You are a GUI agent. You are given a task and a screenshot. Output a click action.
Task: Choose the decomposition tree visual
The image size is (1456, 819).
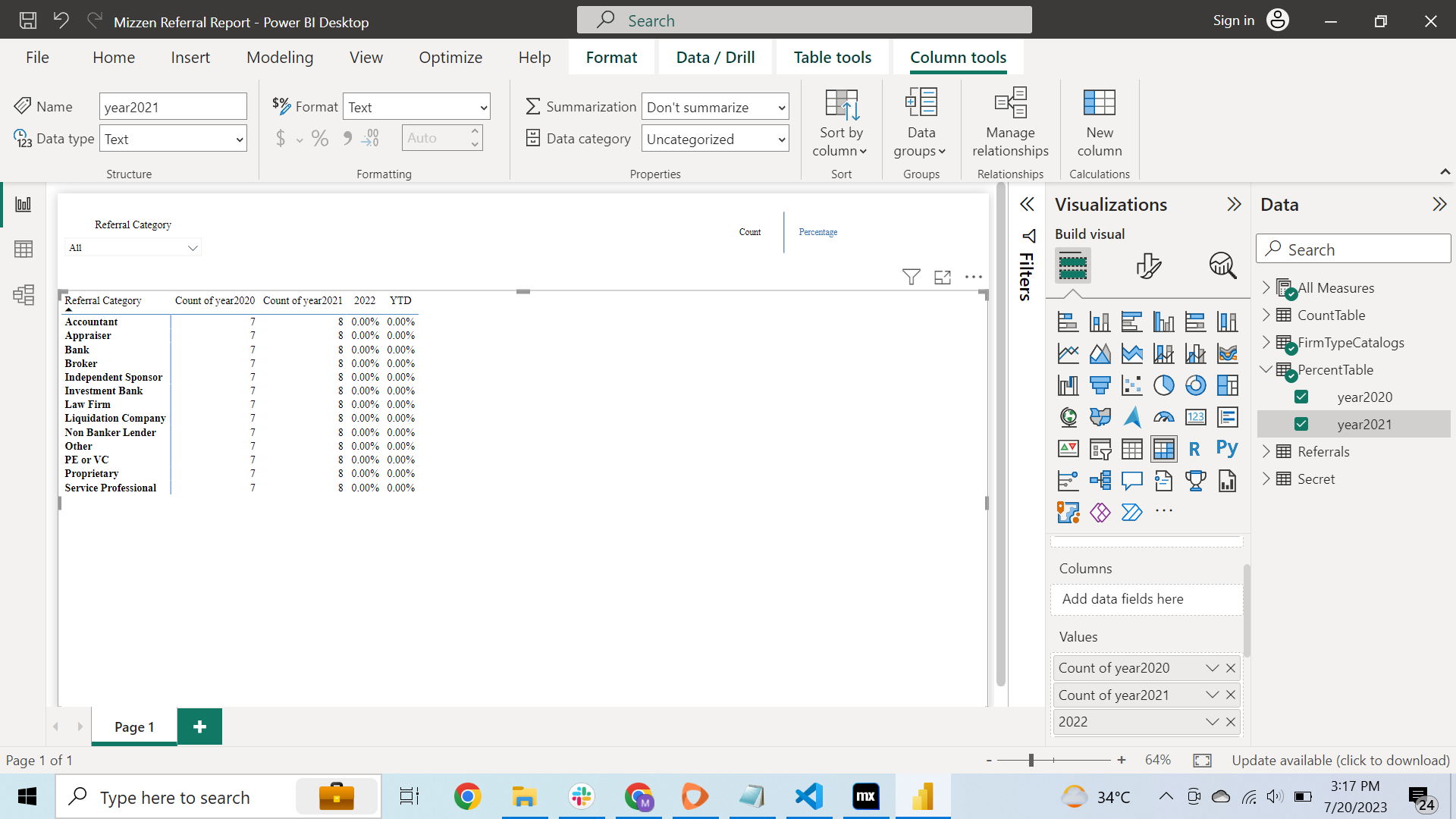pos(1100,481)
